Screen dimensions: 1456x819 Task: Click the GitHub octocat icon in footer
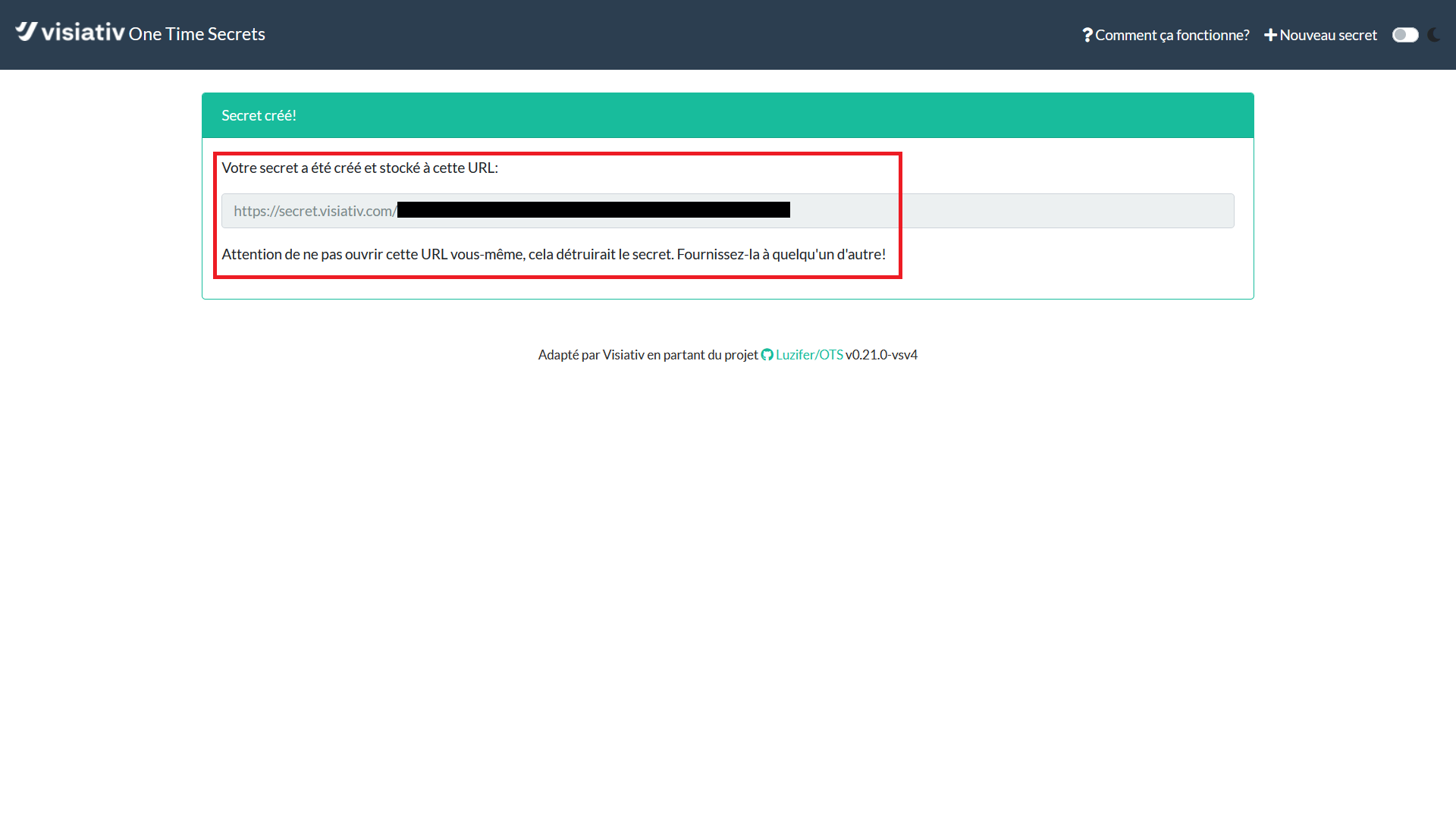(x=767, y=355)
